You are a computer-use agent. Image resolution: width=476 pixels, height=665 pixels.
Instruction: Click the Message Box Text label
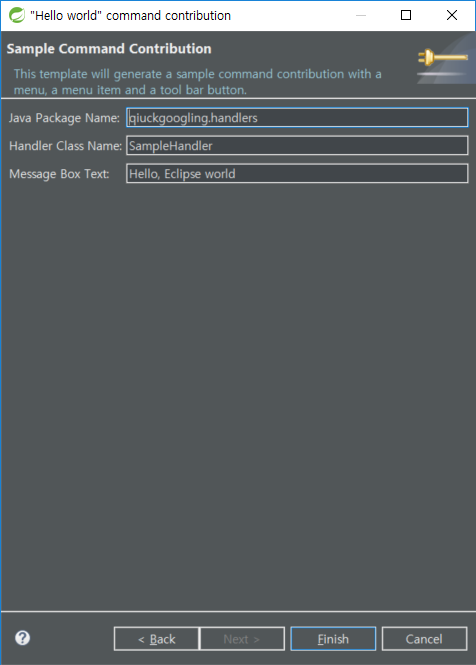pyautogui.click(x=59, y=174)
